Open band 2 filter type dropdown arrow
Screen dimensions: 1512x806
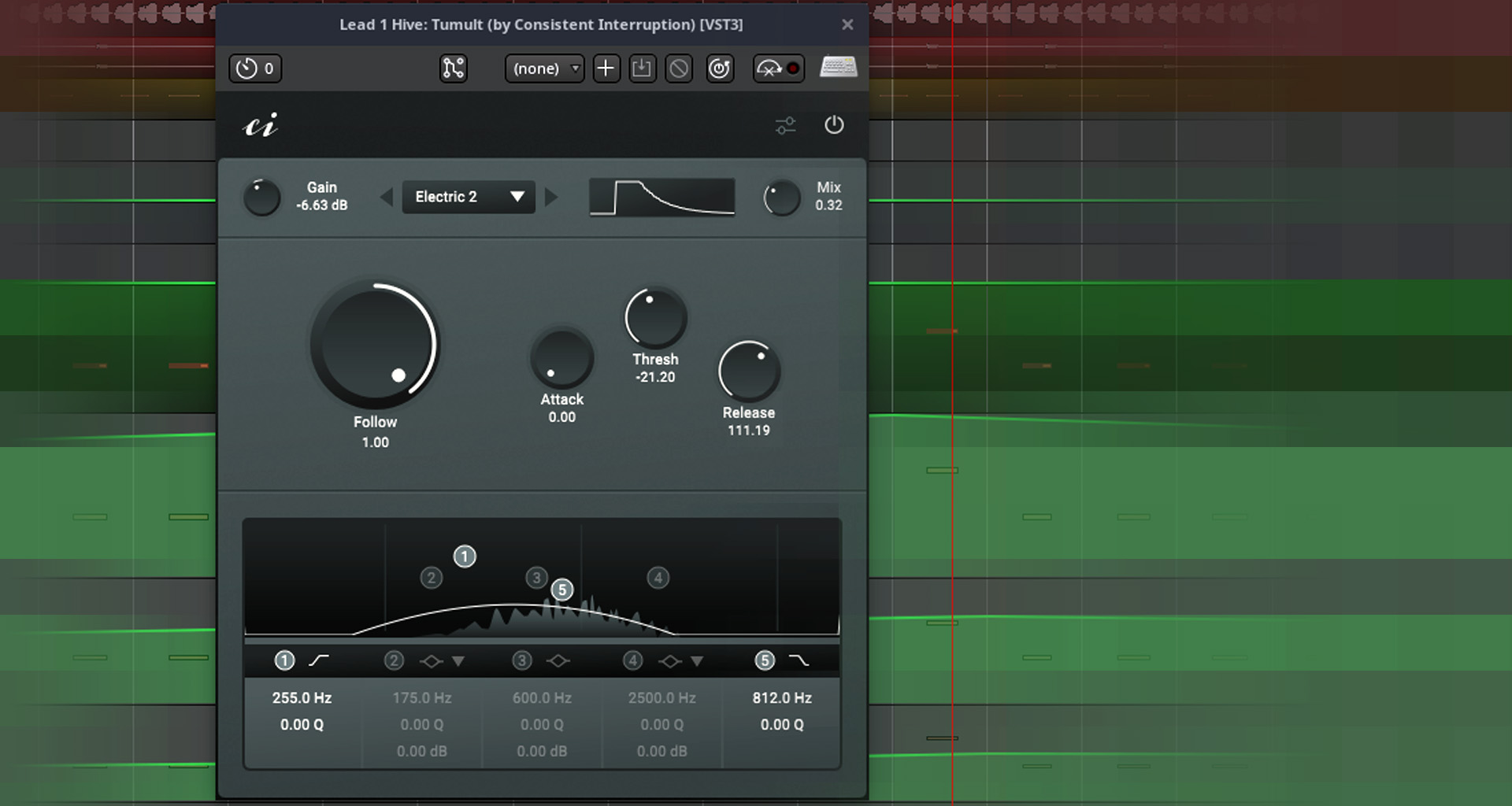458,661
